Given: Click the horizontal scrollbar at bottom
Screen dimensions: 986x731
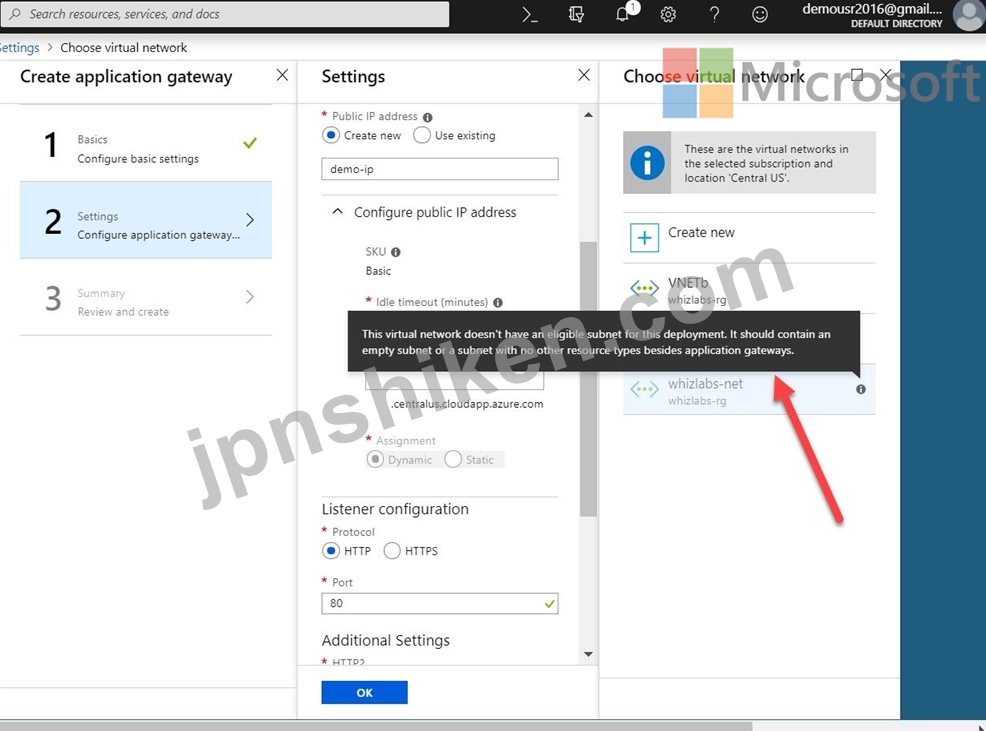Looking at the screenshot, I should (x=376, y=726).
